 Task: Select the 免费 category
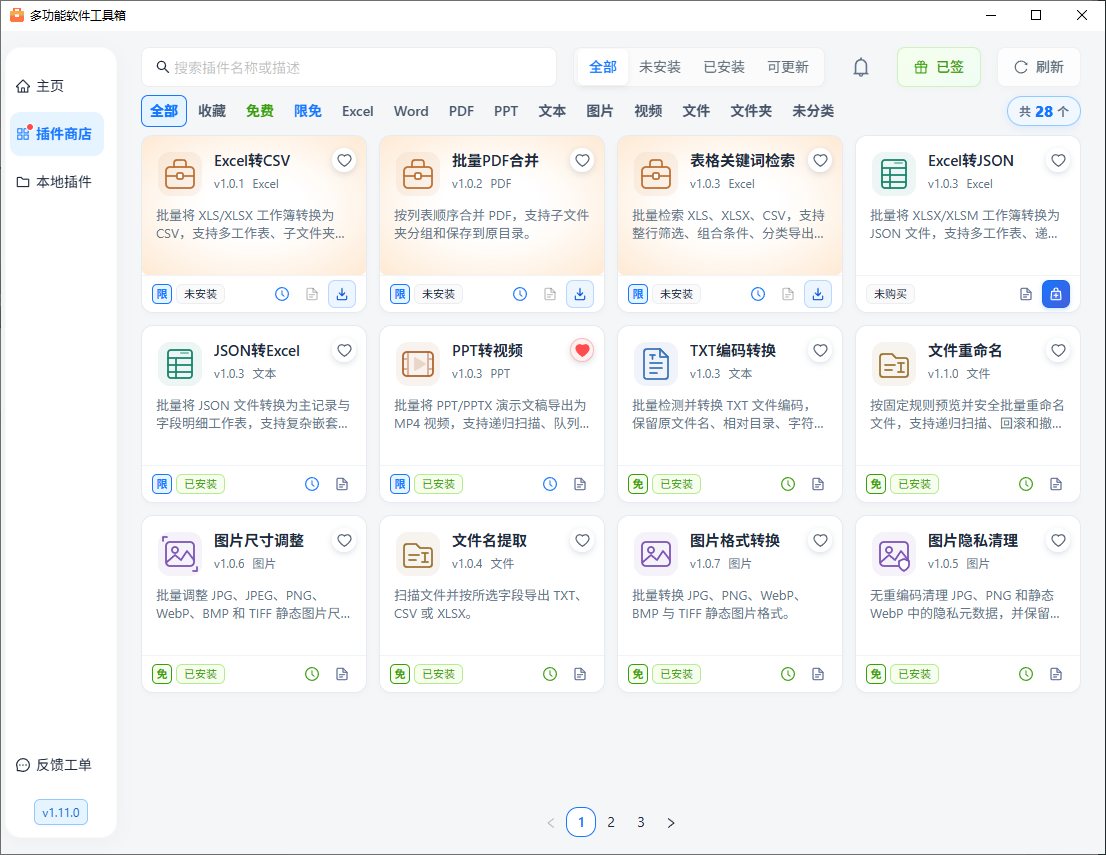click(x=260, y=111)
